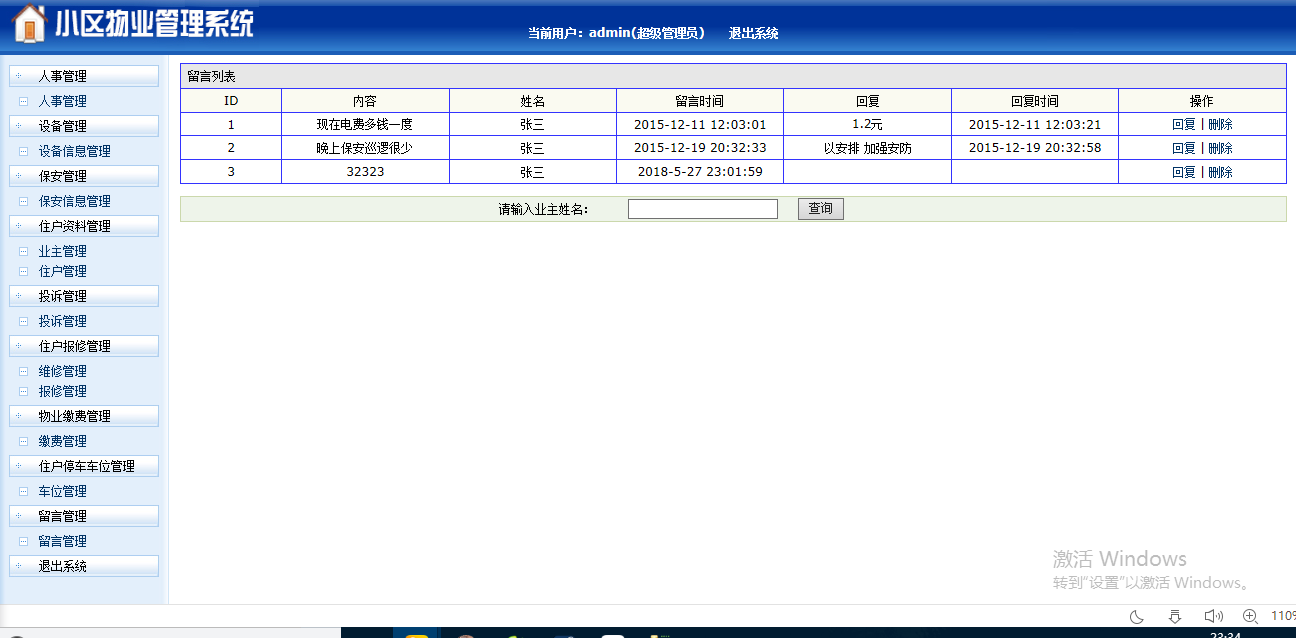Click 退出系统 link in top header

(x=753, y=33)
